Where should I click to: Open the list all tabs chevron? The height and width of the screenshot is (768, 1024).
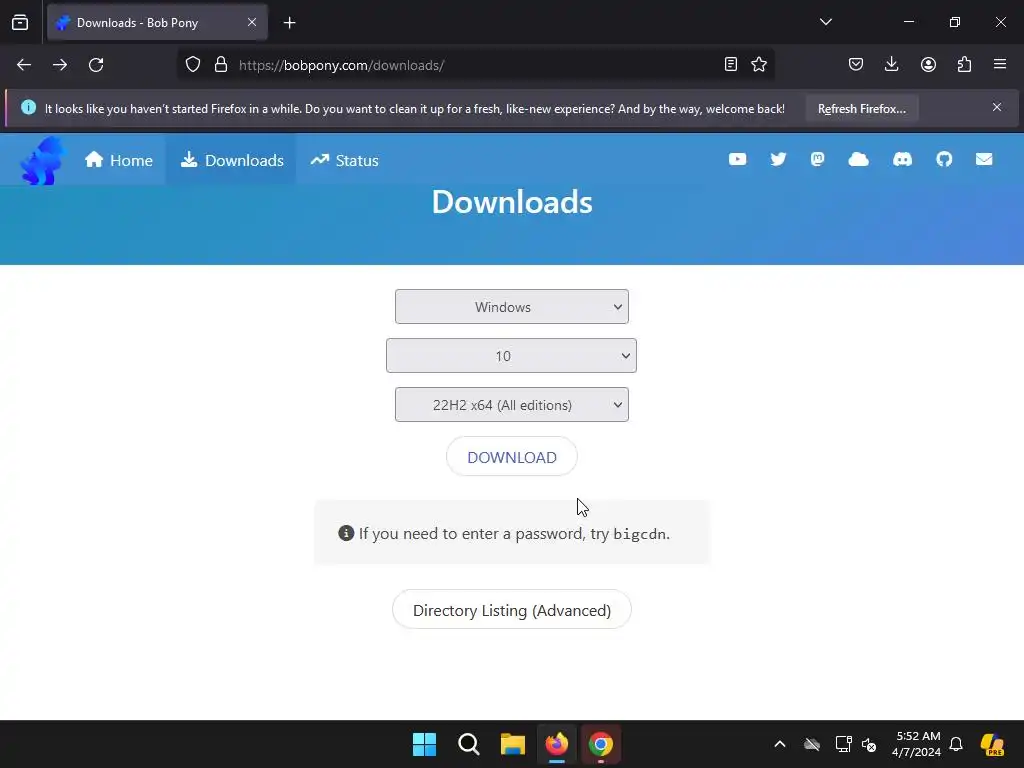tap(825, 22)
